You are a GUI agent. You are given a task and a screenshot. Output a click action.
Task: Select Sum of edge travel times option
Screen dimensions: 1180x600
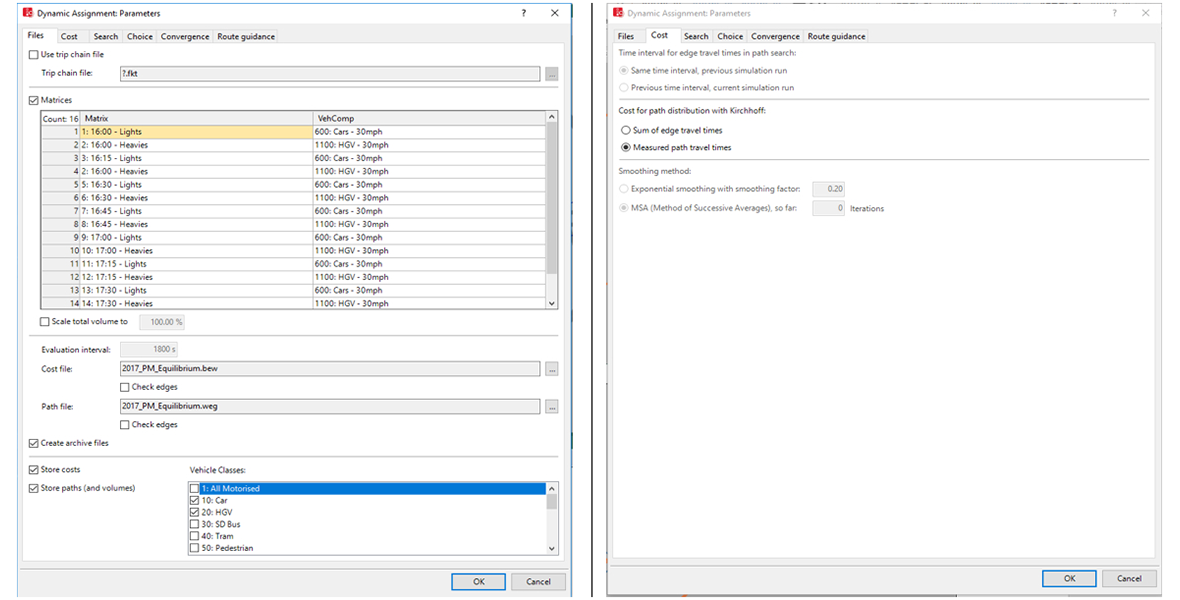click(626, 130)
